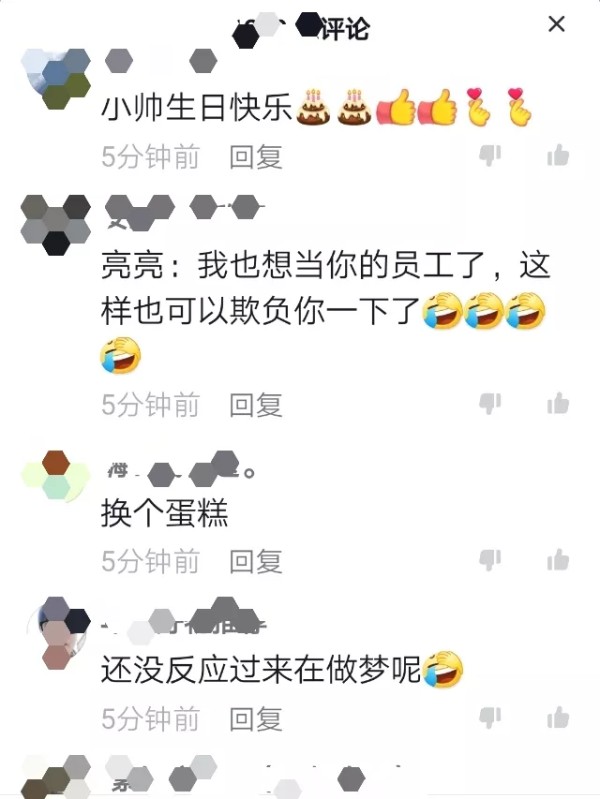The height and width of the screenshot is (799, 600).
Task: Dislike the 还没反应过来在做梦呢 comment
Action: coord(490,717)
